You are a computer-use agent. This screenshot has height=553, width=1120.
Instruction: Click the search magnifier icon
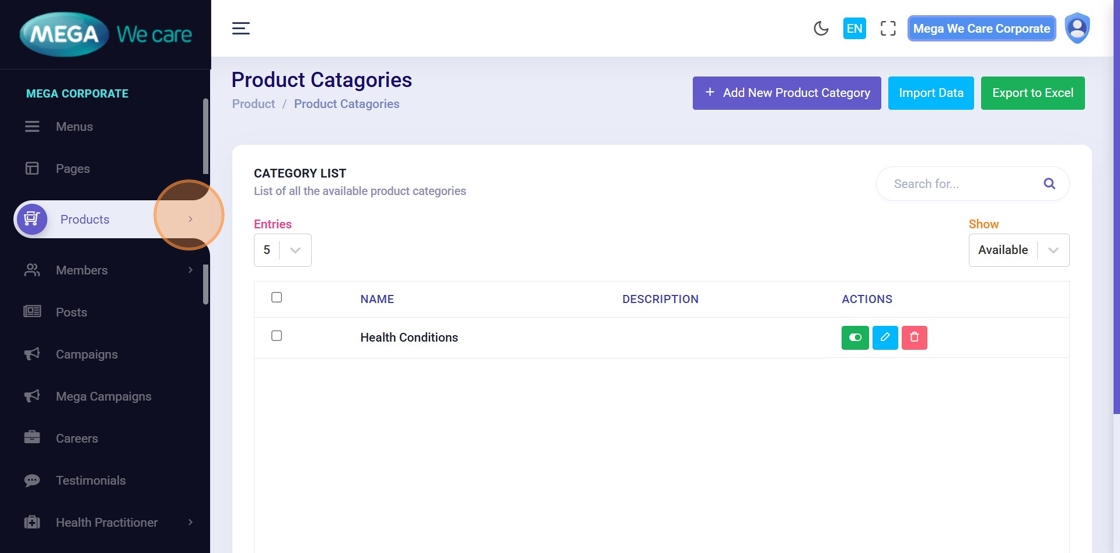tap(1049, 184)
